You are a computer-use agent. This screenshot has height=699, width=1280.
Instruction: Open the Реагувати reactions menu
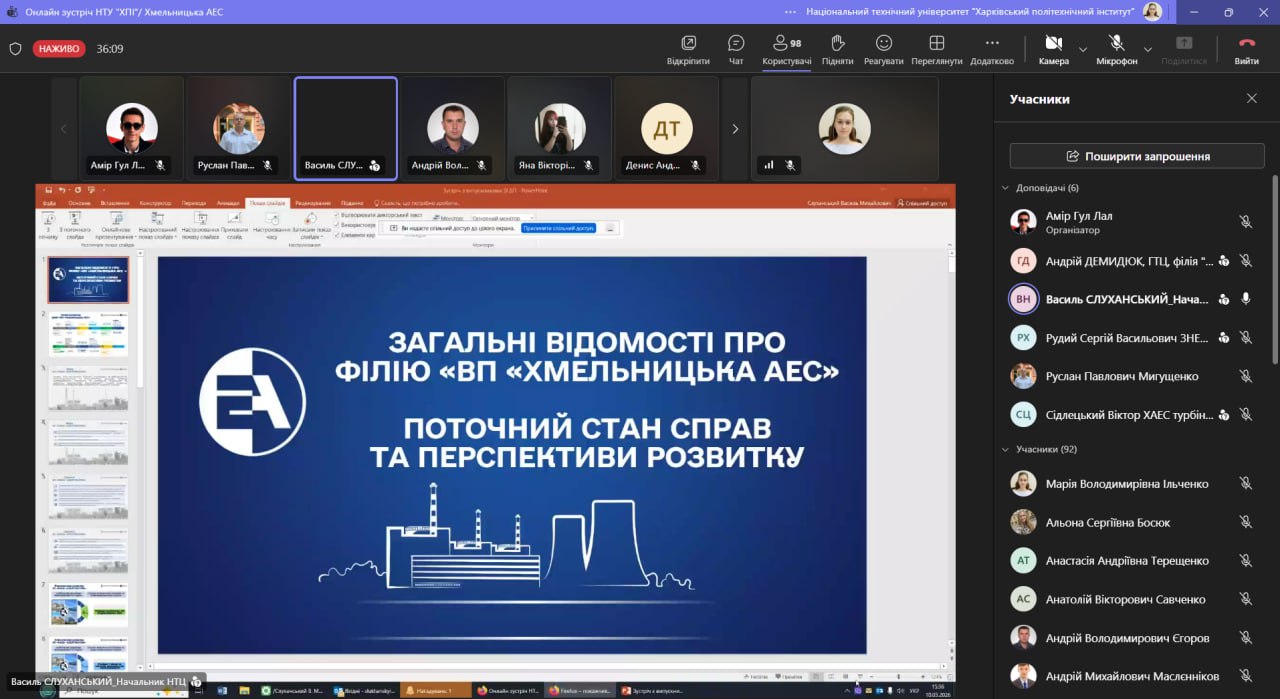click(x=883, y=48)
